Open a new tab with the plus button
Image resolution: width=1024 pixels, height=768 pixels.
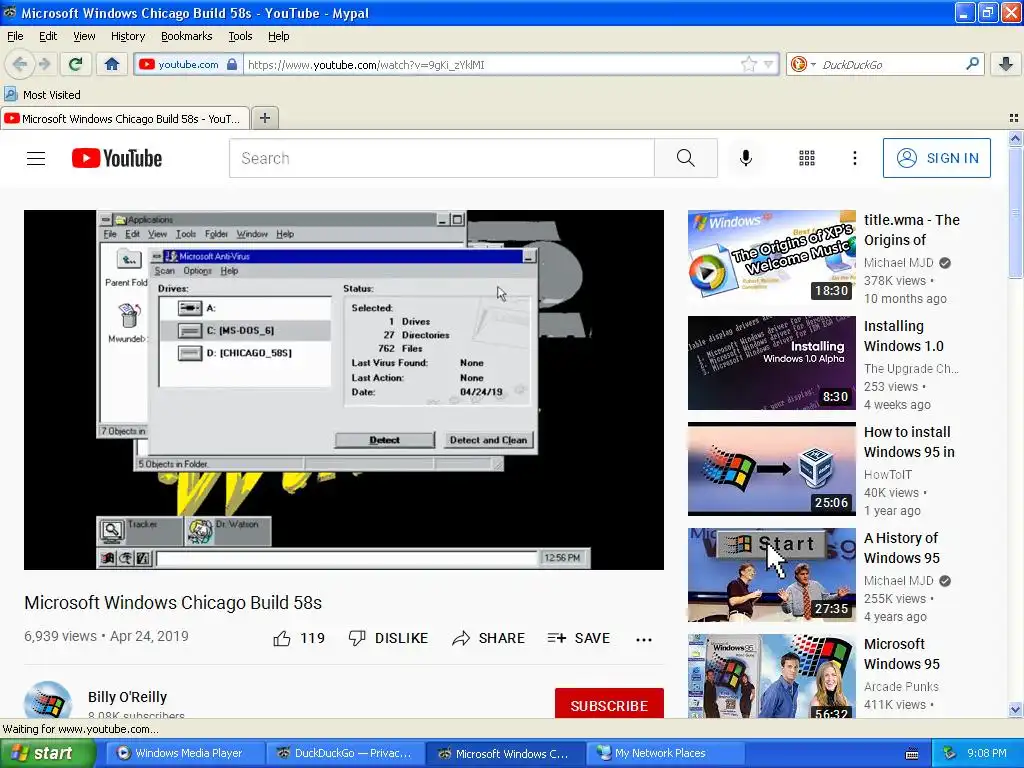[264, 118]
